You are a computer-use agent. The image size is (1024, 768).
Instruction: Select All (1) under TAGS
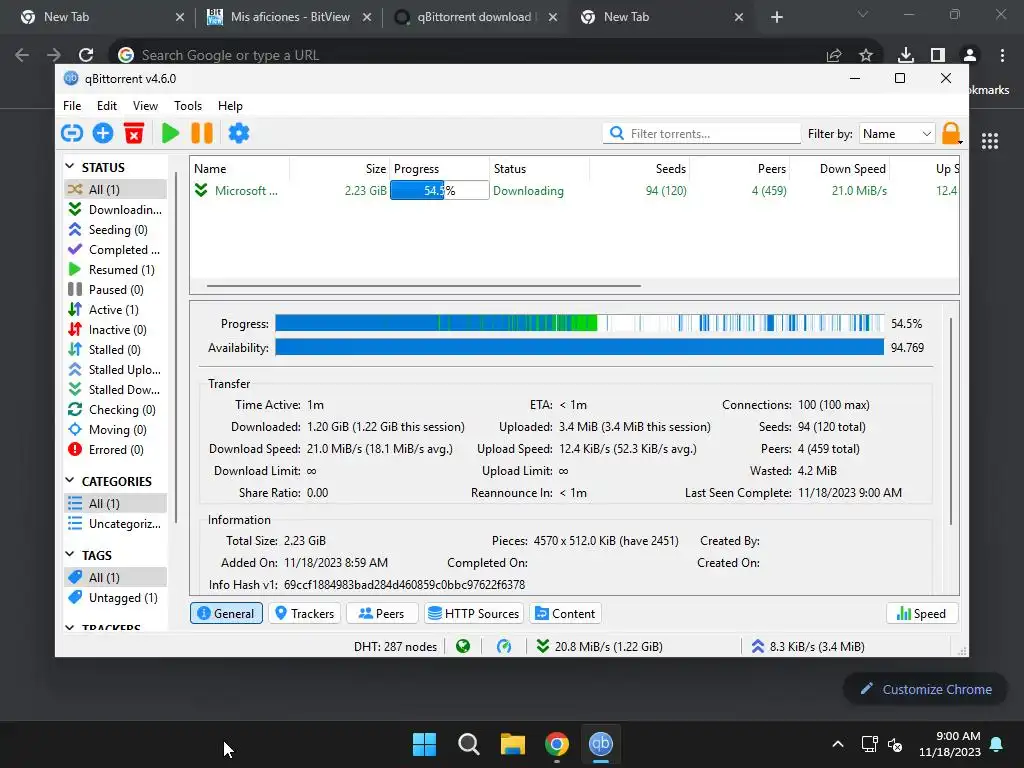[x=116, y=577]
